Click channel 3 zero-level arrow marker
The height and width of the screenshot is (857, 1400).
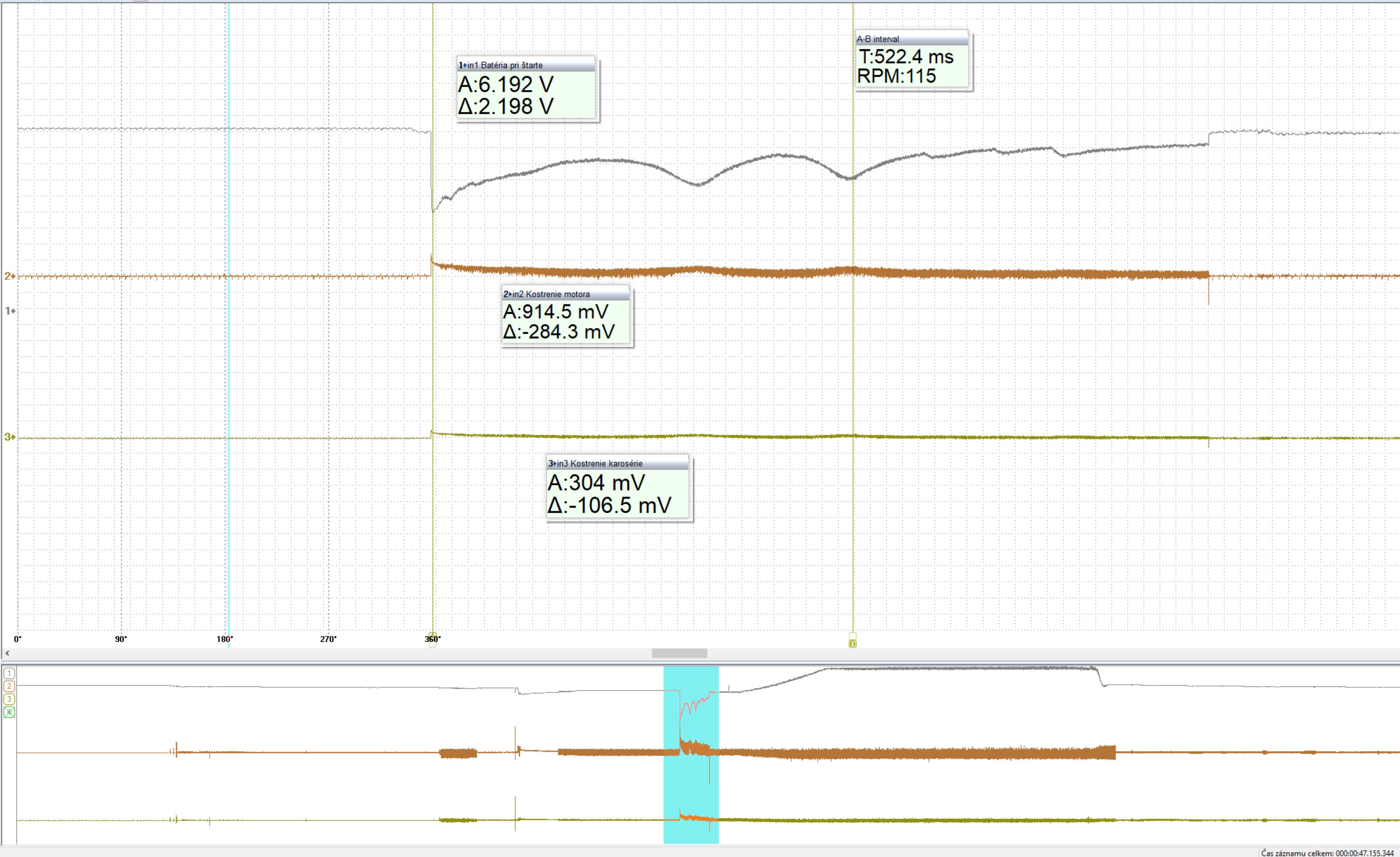pyautogui.click(x=10, y=437)
